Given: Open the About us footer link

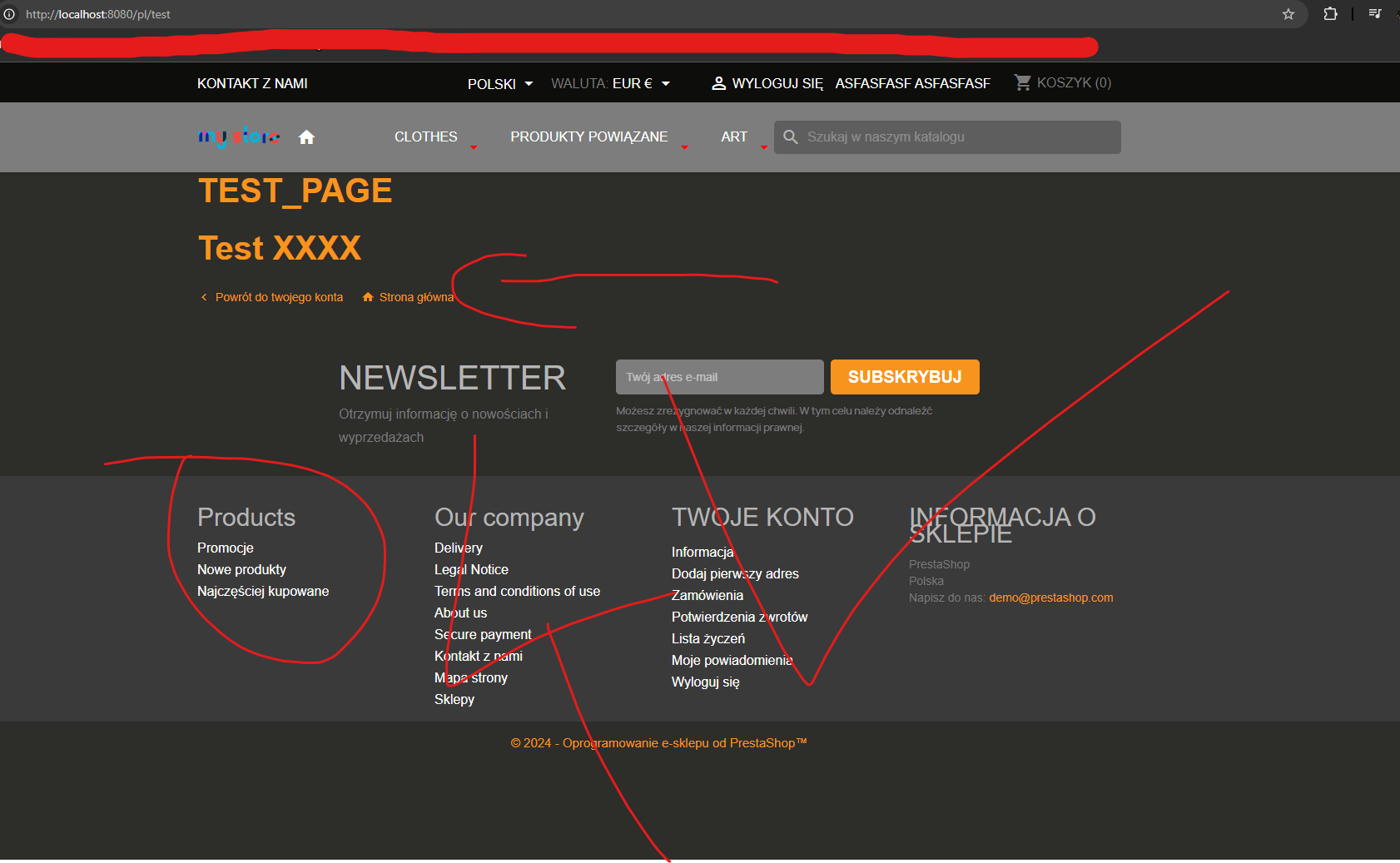Looking at the screenshot, I should point(460,613).
